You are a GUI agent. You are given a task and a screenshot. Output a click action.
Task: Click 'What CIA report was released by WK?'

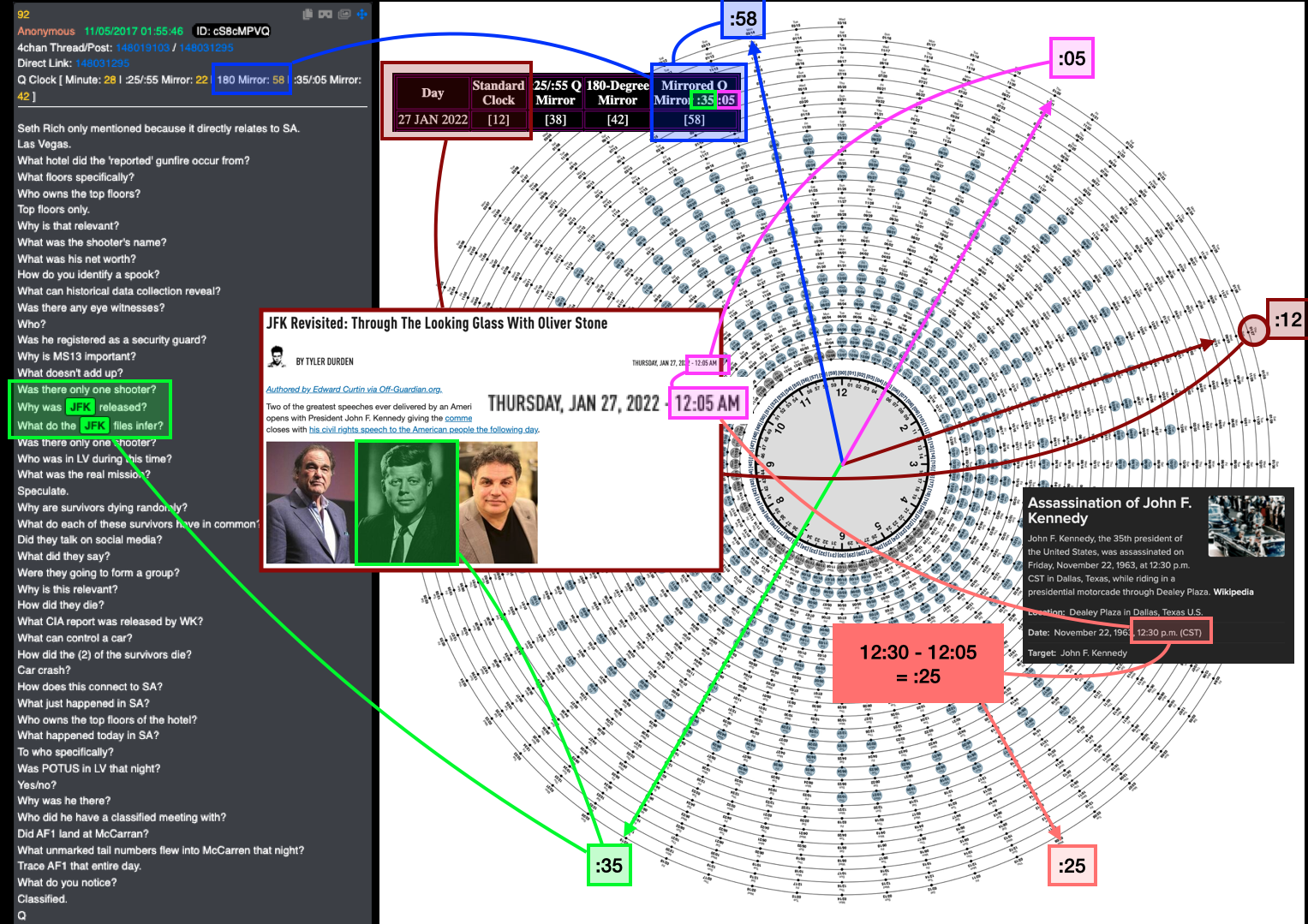110,622
